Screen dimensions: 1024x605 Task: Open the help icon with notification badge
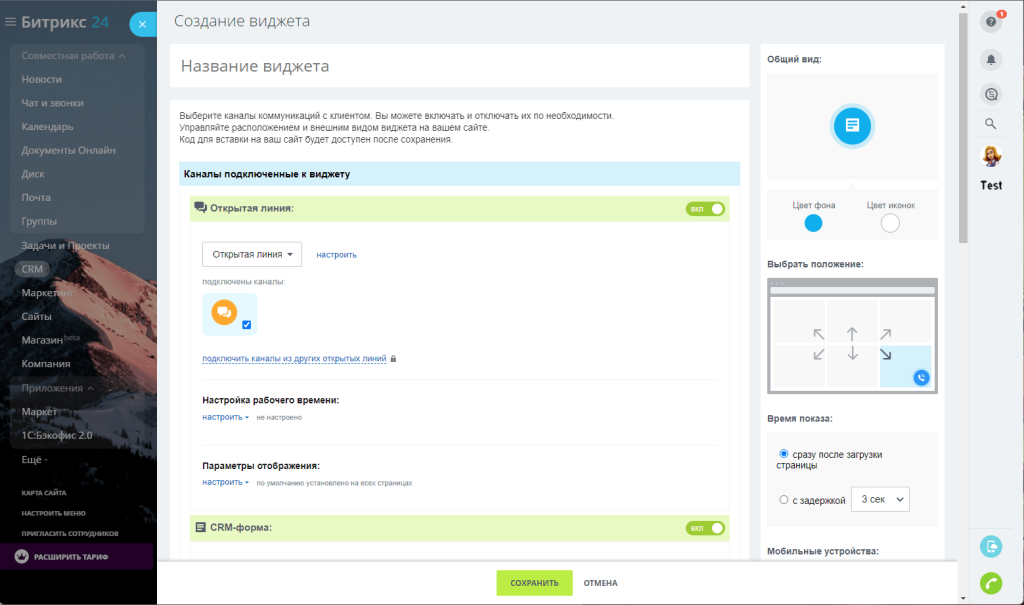pyautogui.click(x=990, y=22)
